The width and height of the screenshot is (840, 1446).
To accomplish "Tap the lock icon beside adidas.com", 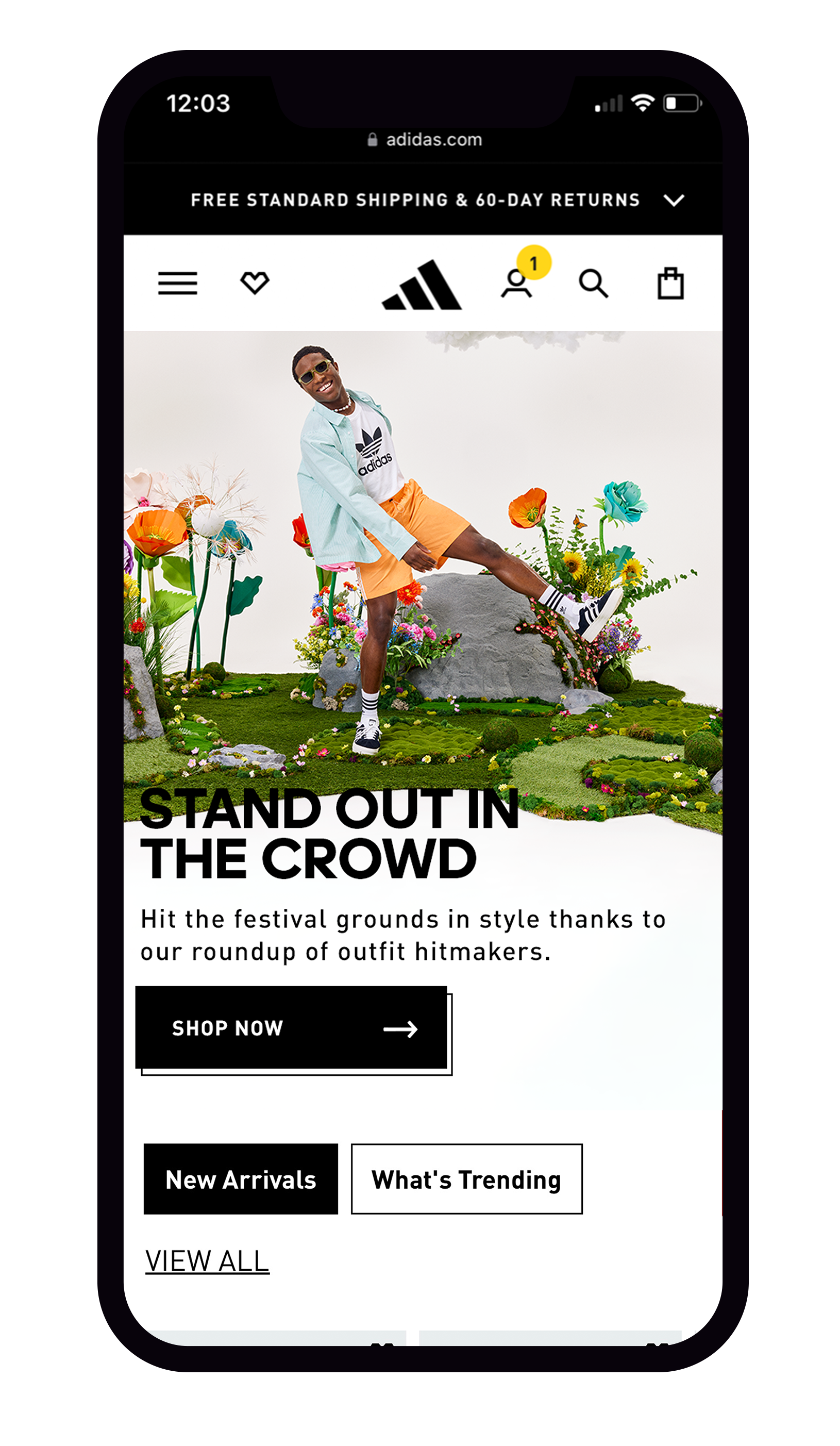I will [373, 139].
